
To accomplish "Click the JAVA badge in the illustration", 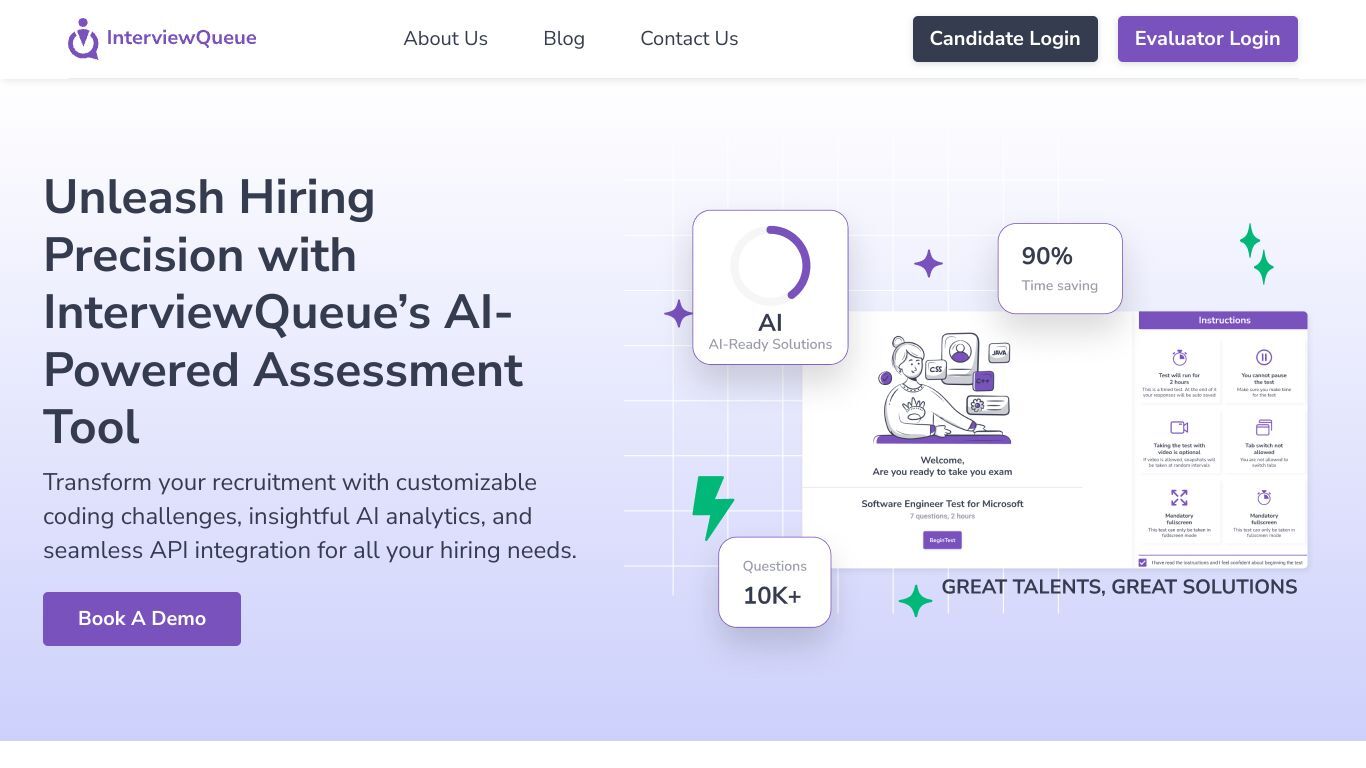I will click(x=999, y=353).
